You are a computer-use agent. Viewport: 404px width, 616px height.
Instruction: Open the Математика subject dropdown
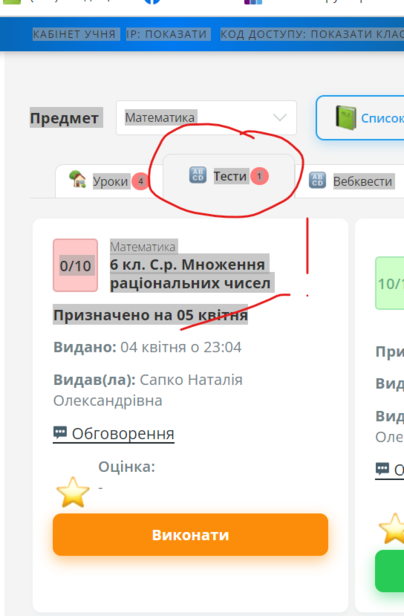[x=206, y=117]
